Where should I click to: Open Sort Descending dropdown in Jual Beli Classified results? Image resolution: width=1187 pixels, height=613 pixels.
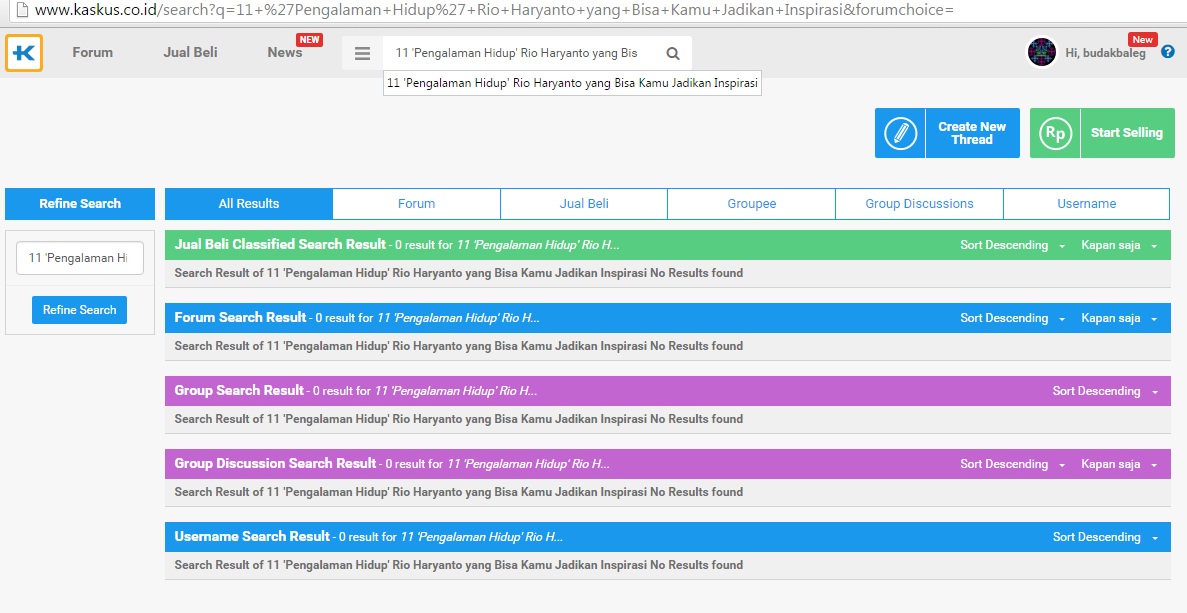pos(1013,245)
